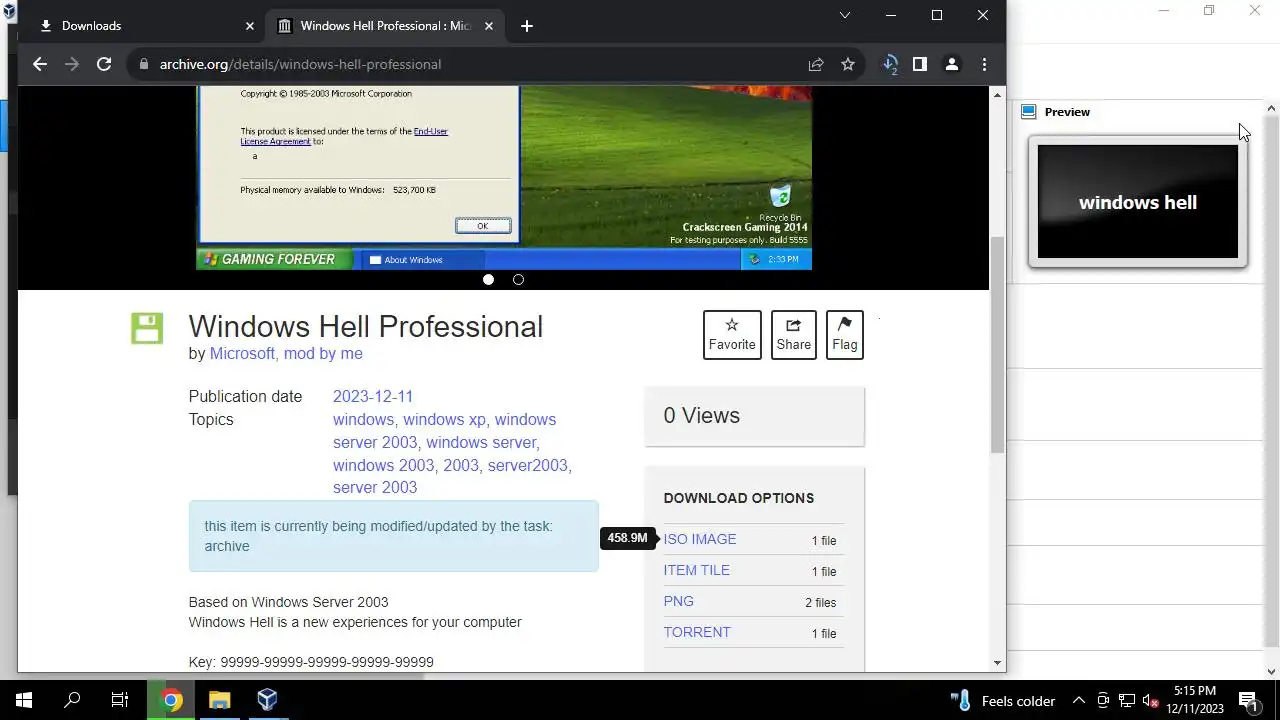Click background window scrollbar up arrow
This screenshot has width=1280, height=720.
coord(1271,108)
